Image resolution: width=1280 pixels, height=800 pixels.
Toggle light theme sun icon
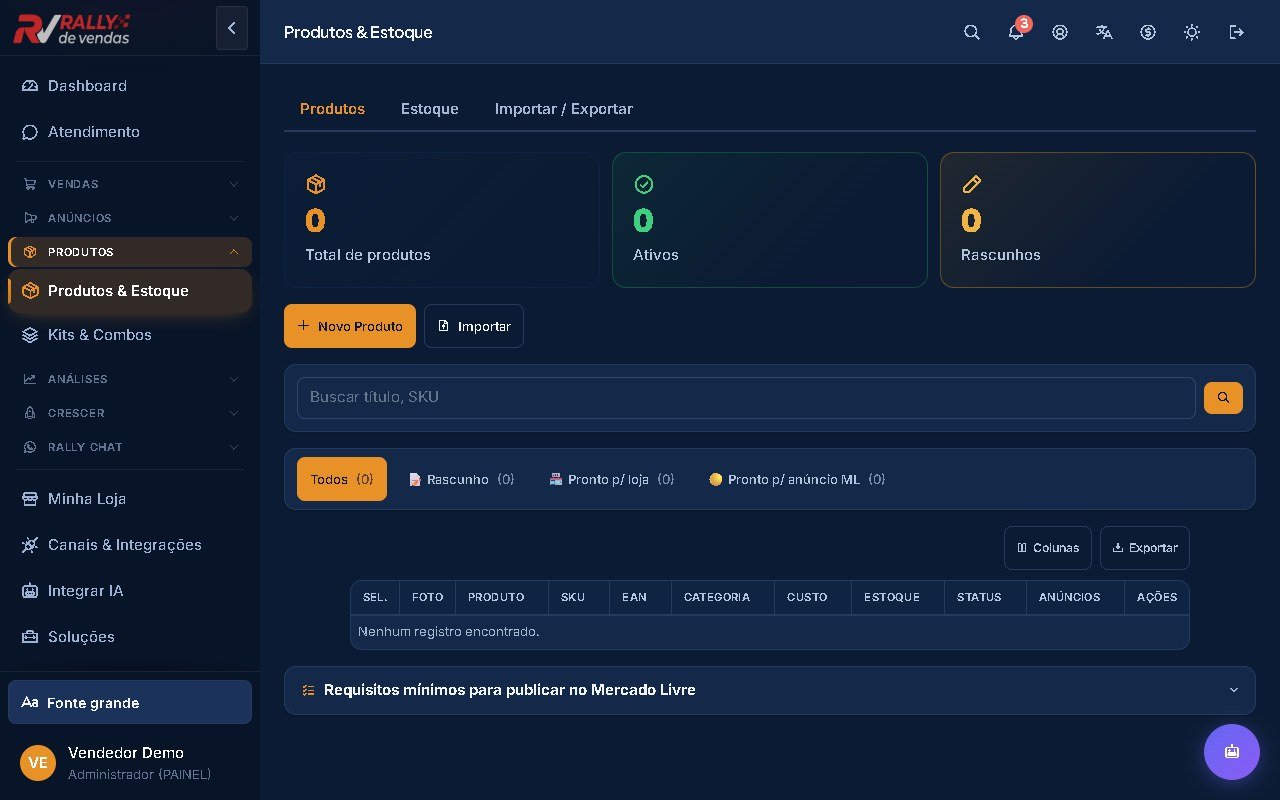point(1192,32)
